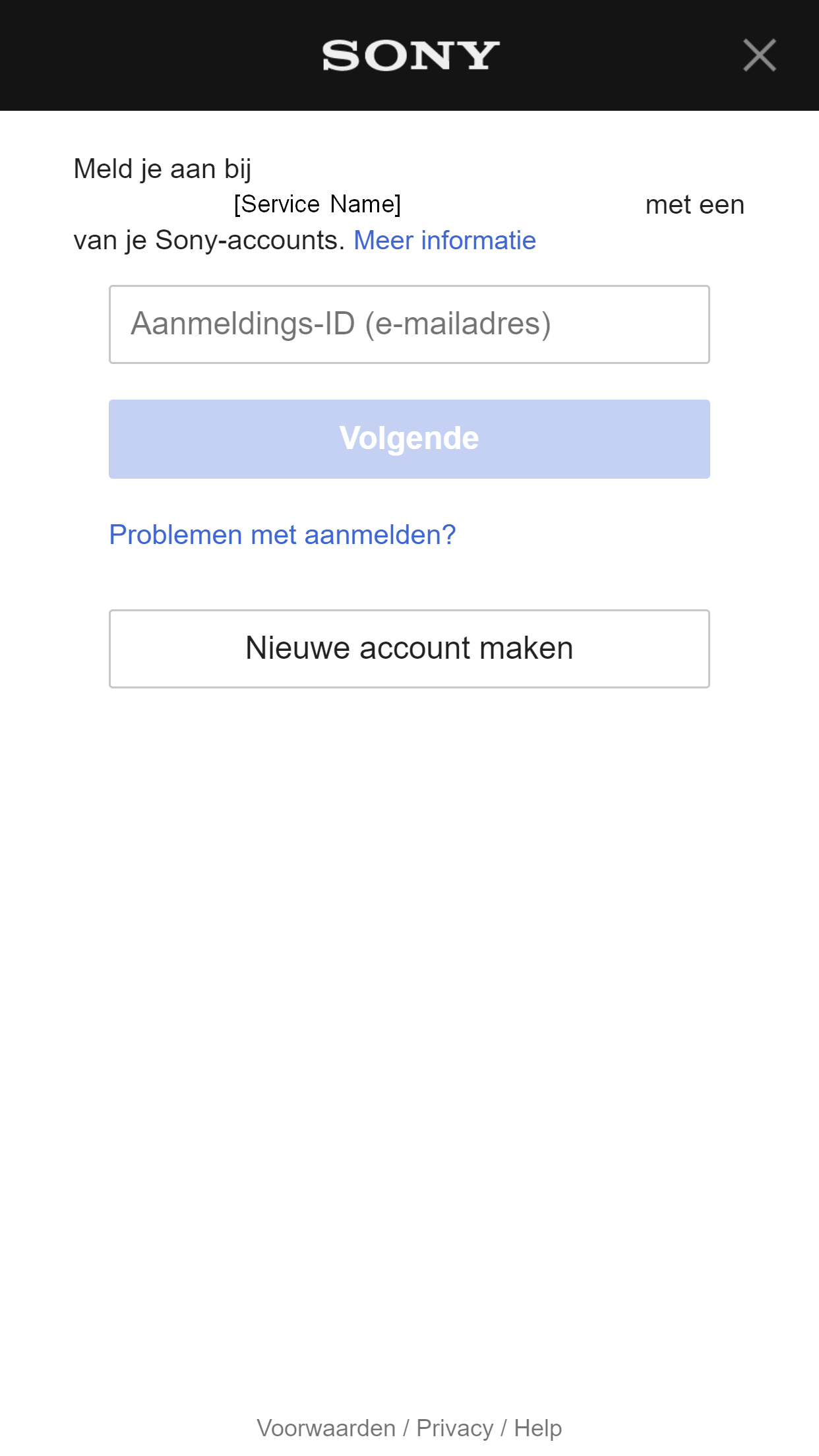Open Problemen met aanmelden? link
Viewport: 819px width, 1456px height.
[282, 535]
